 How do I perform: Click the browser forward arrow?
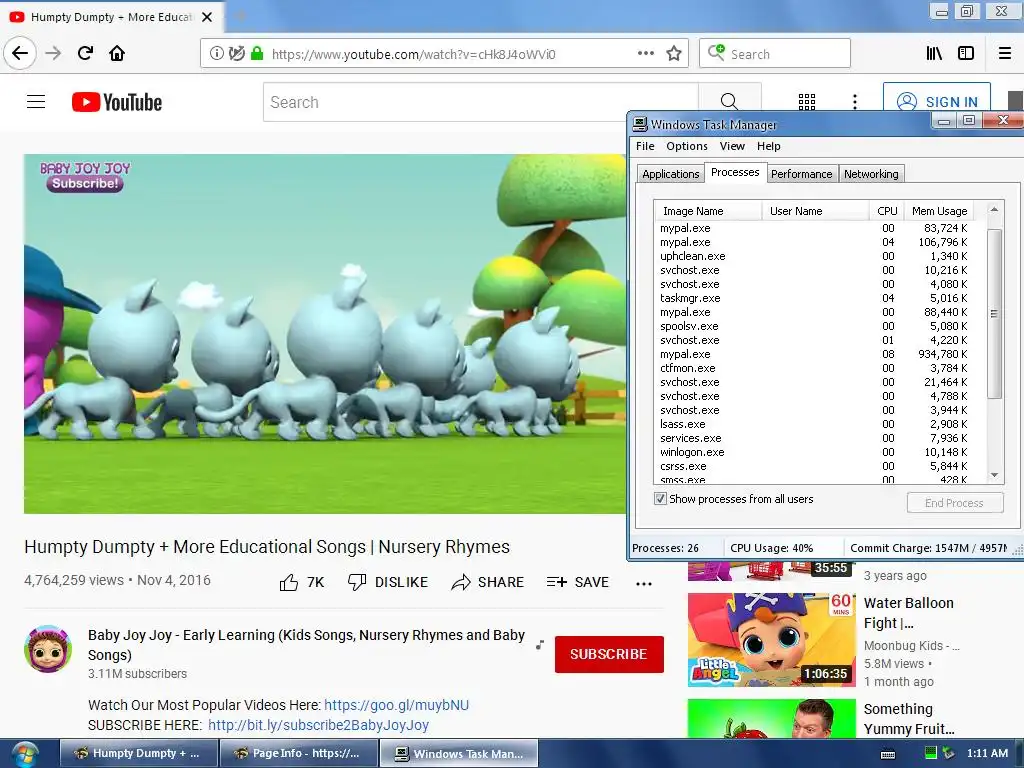tap(53, 53)
